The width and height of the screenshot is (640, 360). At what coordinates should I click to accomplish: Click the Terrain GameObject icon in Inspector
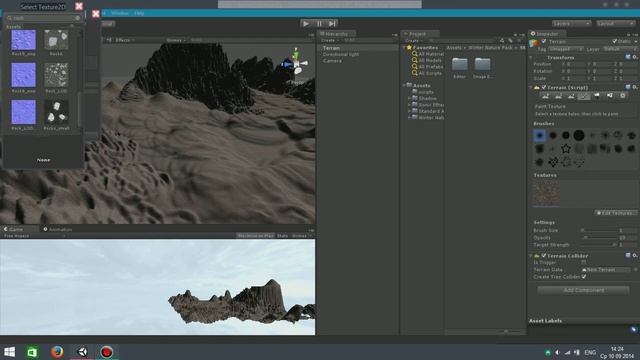(x=534, y=43)
